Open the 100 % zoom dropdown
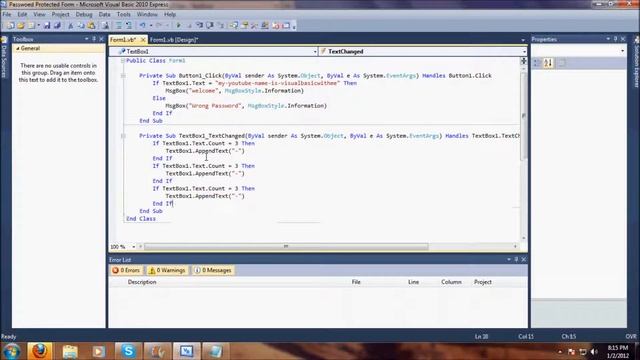The width and height of the screenshot is (640, 360). point(133,247)
